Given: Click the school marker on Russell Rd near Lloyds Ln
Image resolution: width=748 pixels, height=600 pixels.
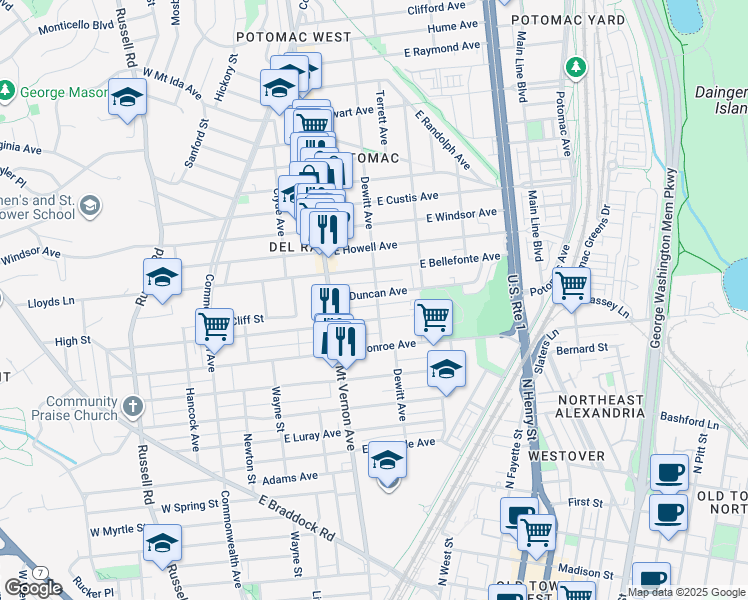Looking at the screenshot, I should (x=162, y=278).
